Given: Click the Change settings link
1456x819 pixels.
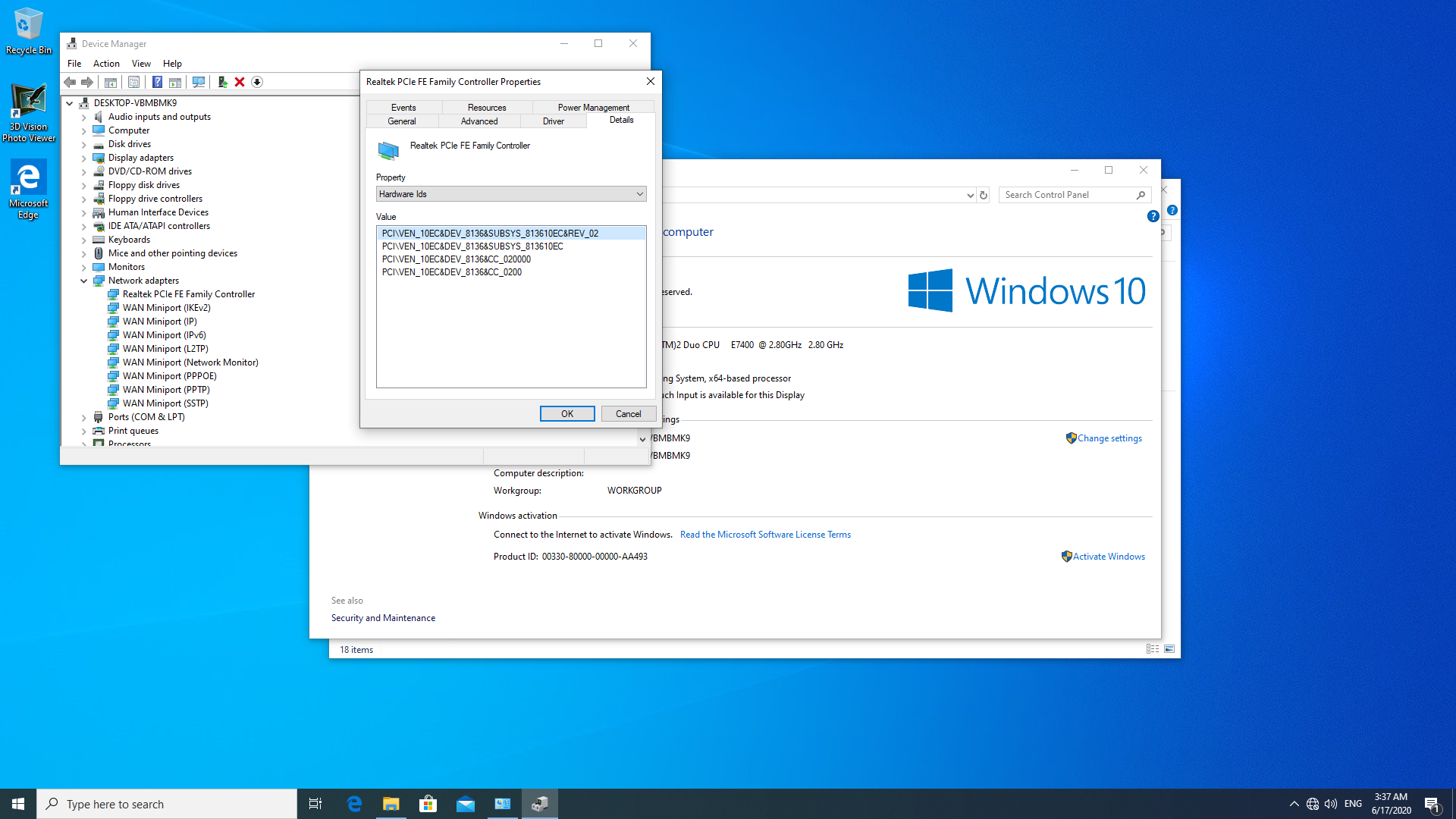Looking at the screenshot, I should click(1109, 438).
